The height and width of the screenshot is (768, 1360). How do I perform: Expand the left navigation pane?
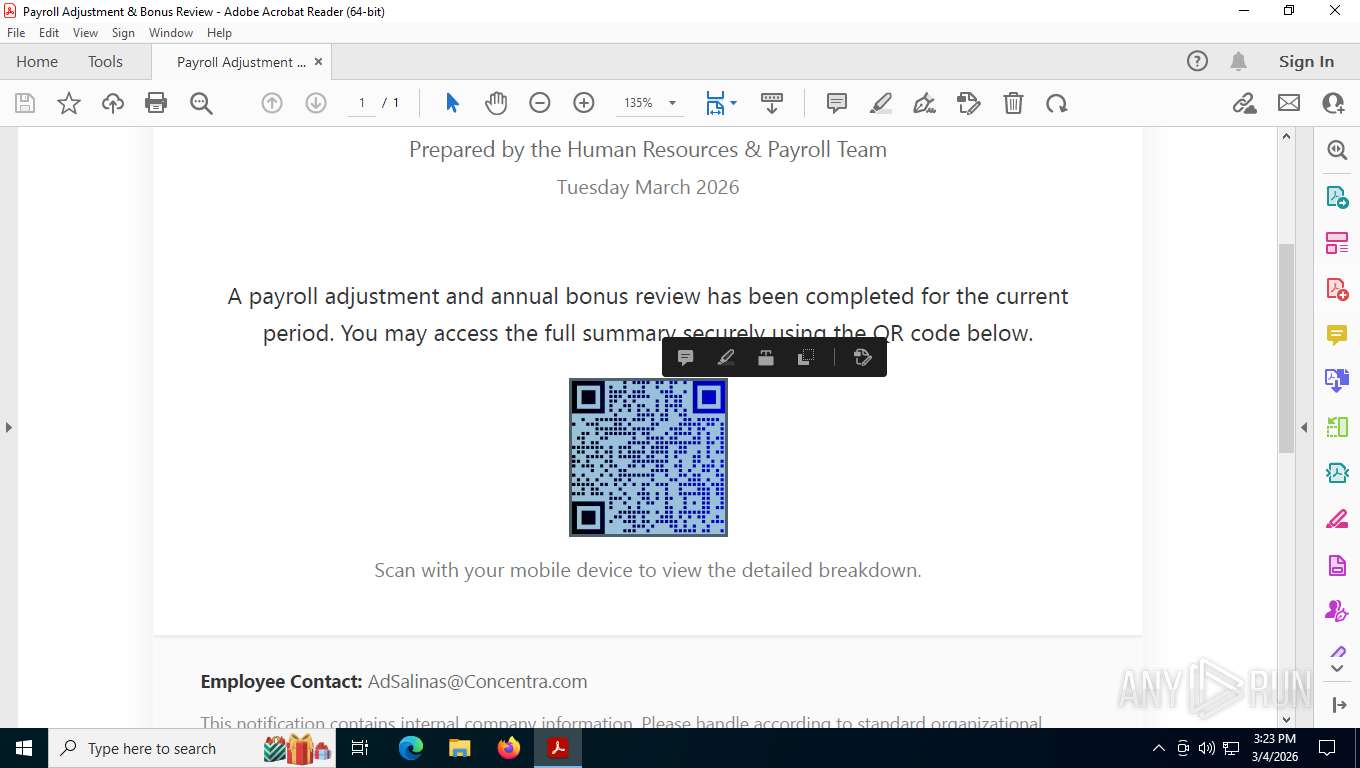pos(8,427)
